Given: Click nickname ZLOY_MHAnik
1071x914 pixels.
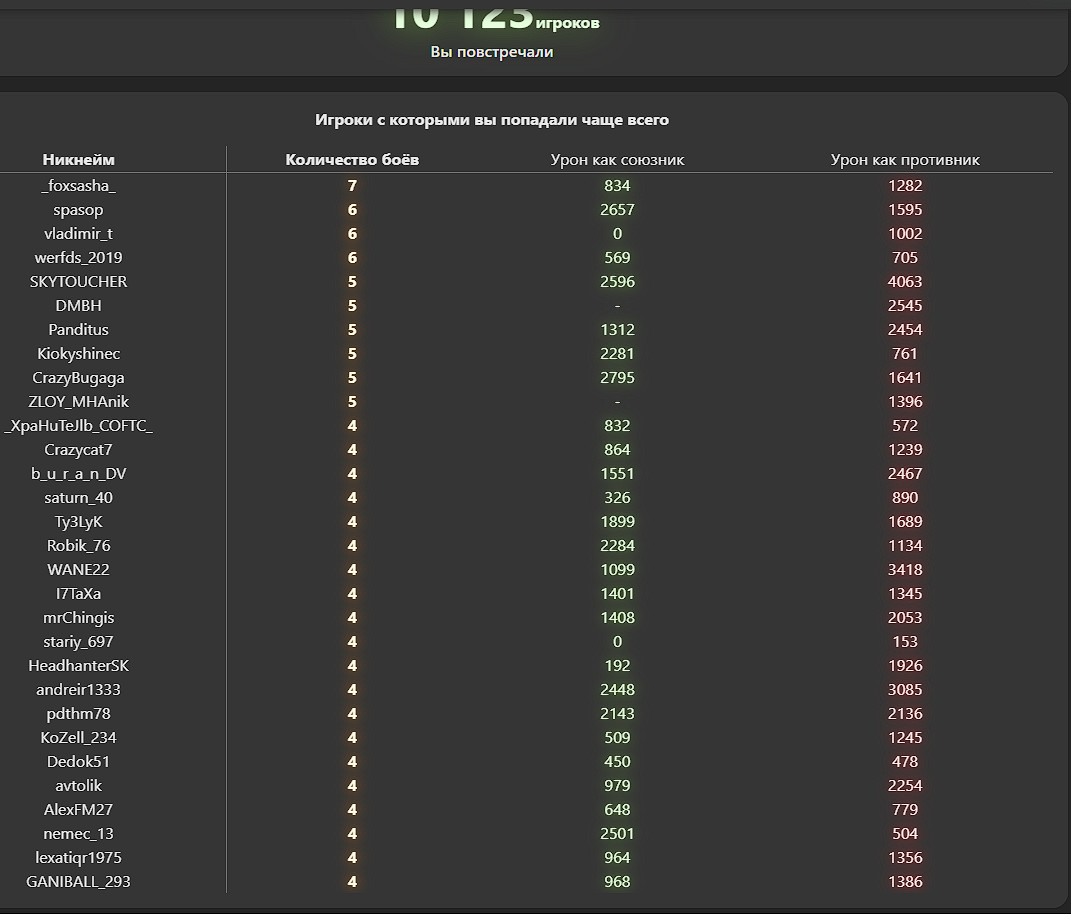Looking at the screenshot, I should 78,402.
